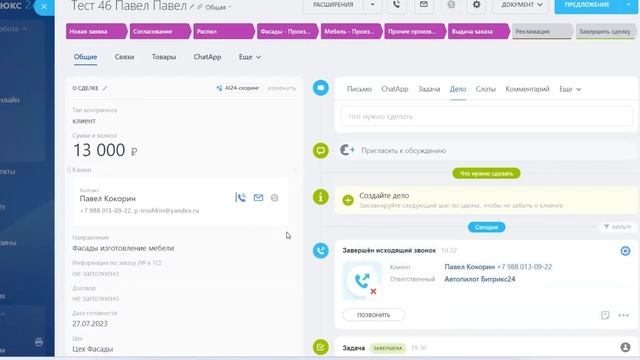Open the settings gear icon
Image resolution: width=640 pixels, height=360 pixels.
pyautogui.click(x=476, y=5)
